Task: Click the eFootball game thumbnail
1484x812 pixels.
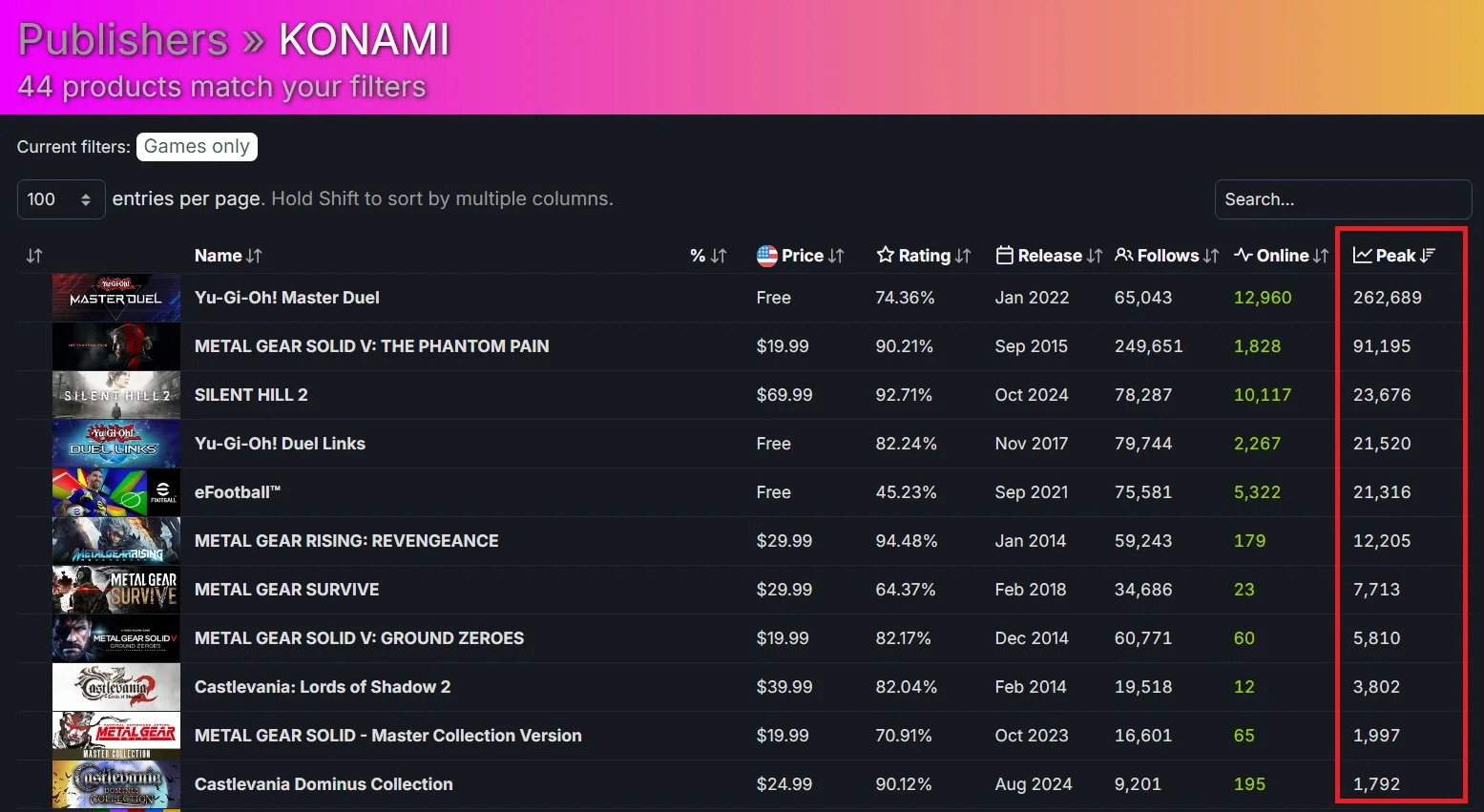Action: coord(116,492)
